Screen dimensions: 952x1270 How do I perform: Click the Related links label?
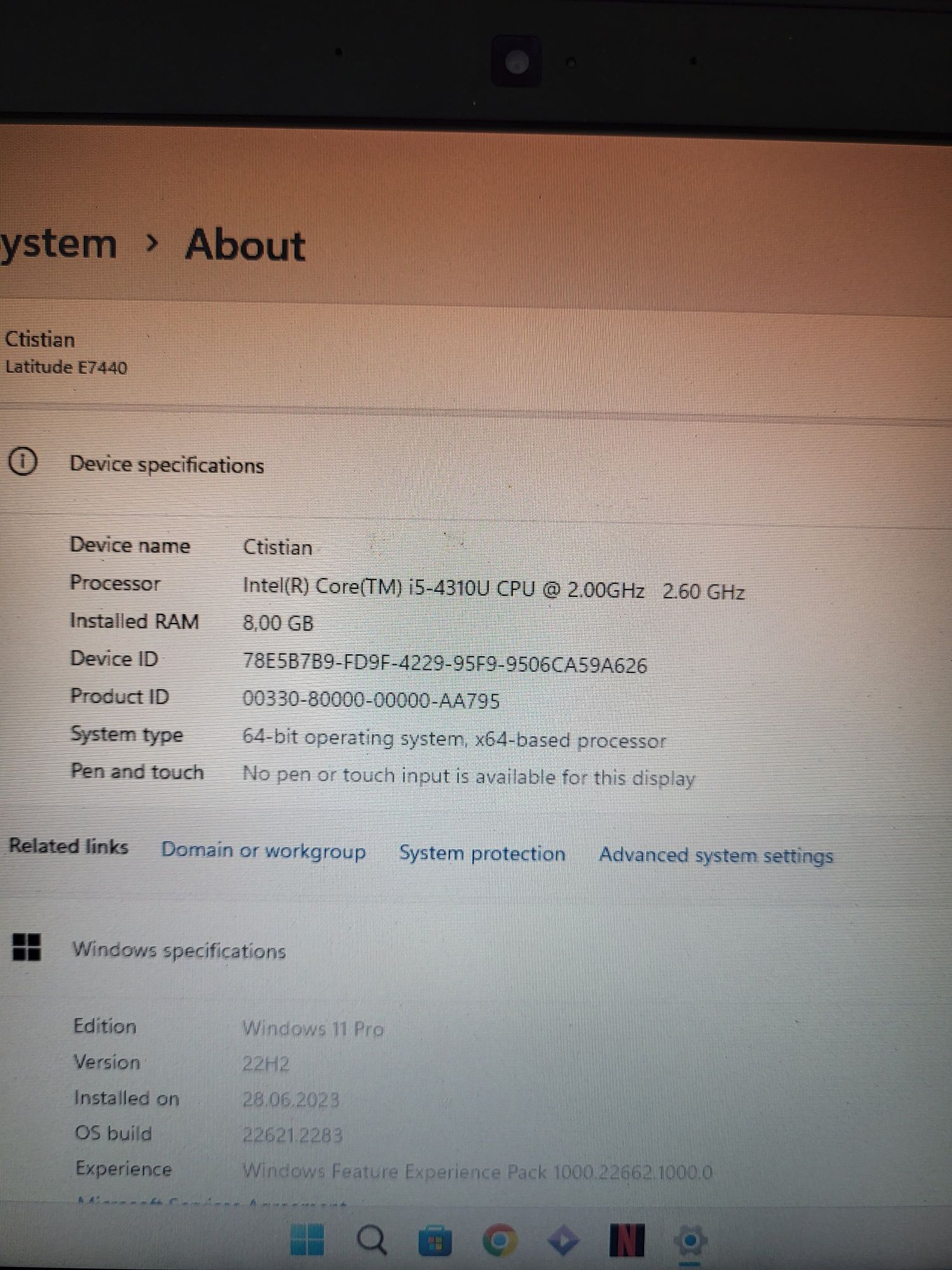[69, 846]
